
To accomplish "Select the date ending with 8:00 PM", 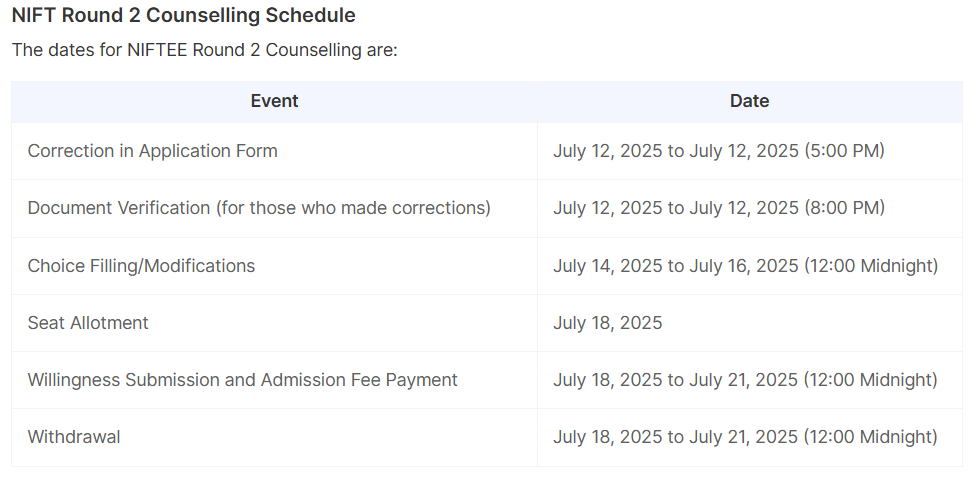I will tap(749, 208).
